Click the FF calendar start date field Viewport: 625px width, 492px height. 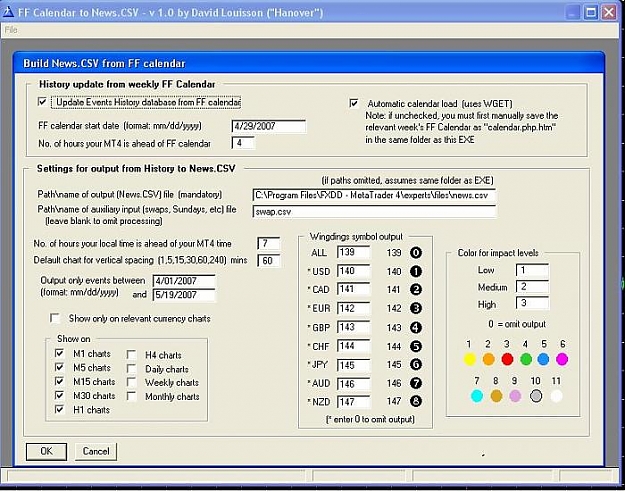(x=269, y=126)
